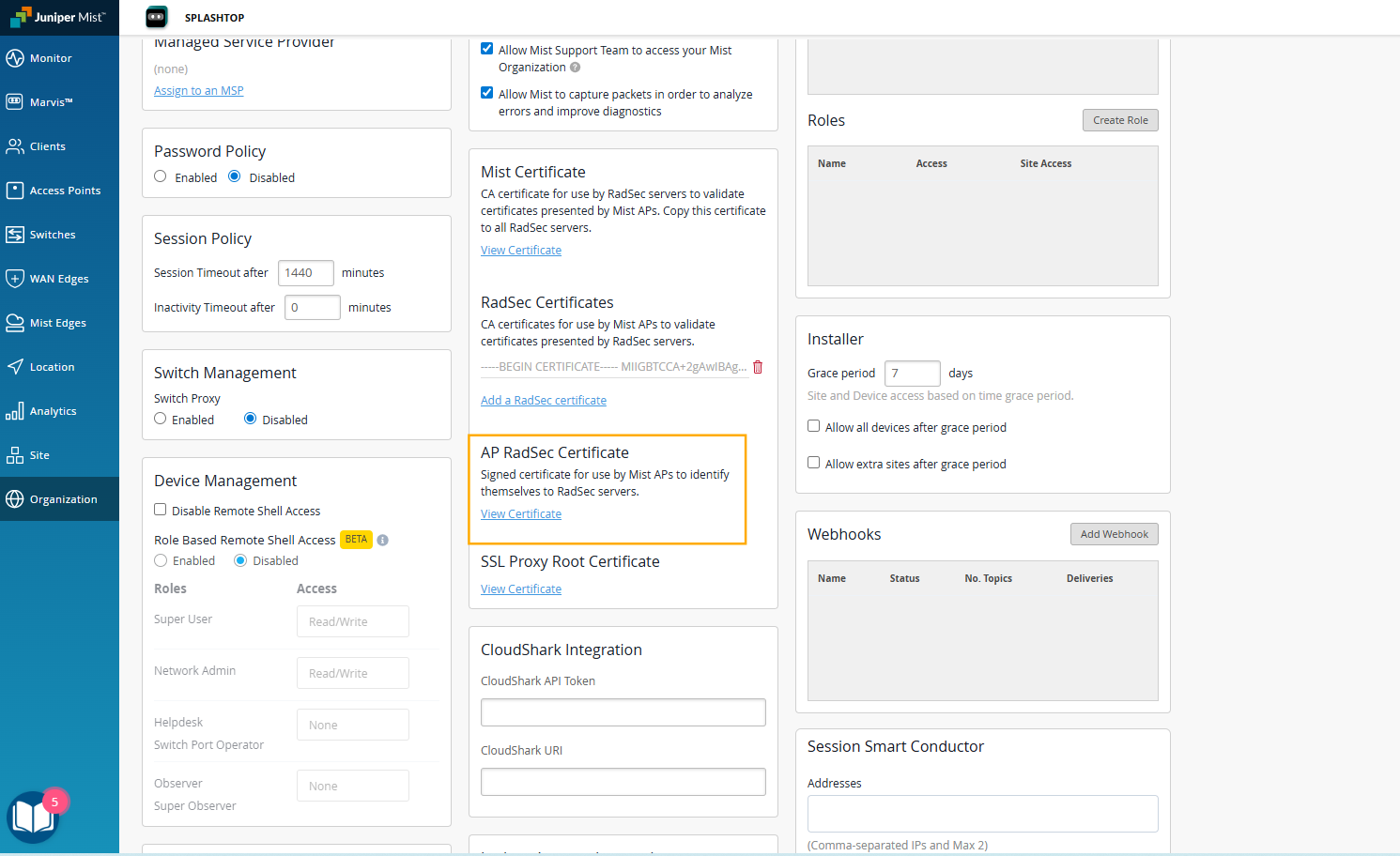Toggle Allow Mist to capture packets checkbox

coord(487,93)
